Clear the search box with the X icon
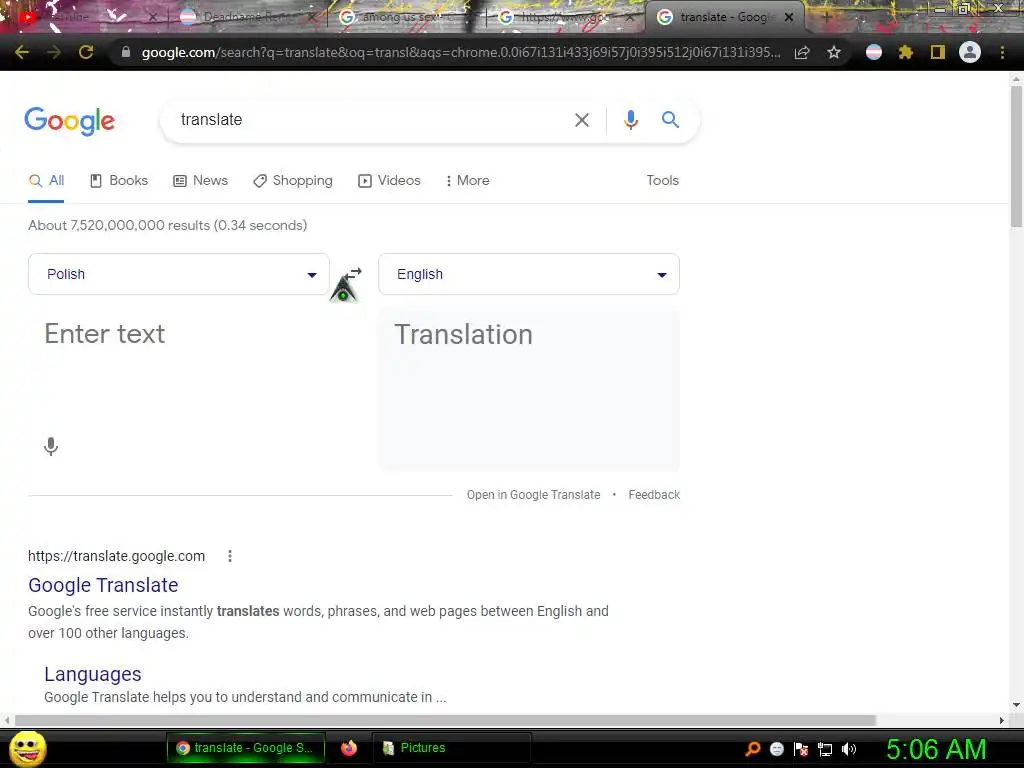The width and height of the screenshot is (1024, 768). tap(582, 120)
